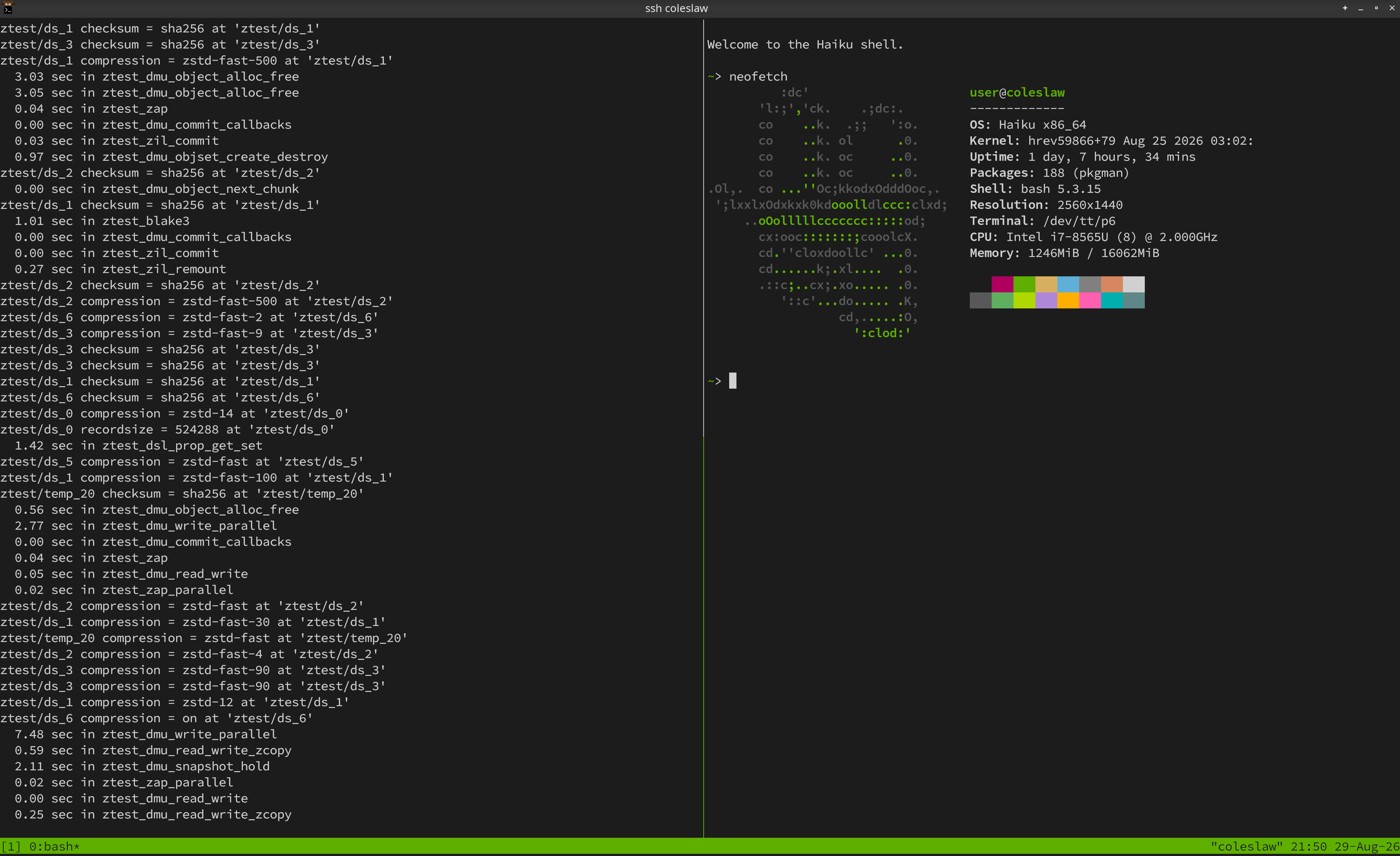This screenshot has width=1400, height=856.
Task: Select the tmux window tab '0:bash*'
Action: click(x=54, y=846)
